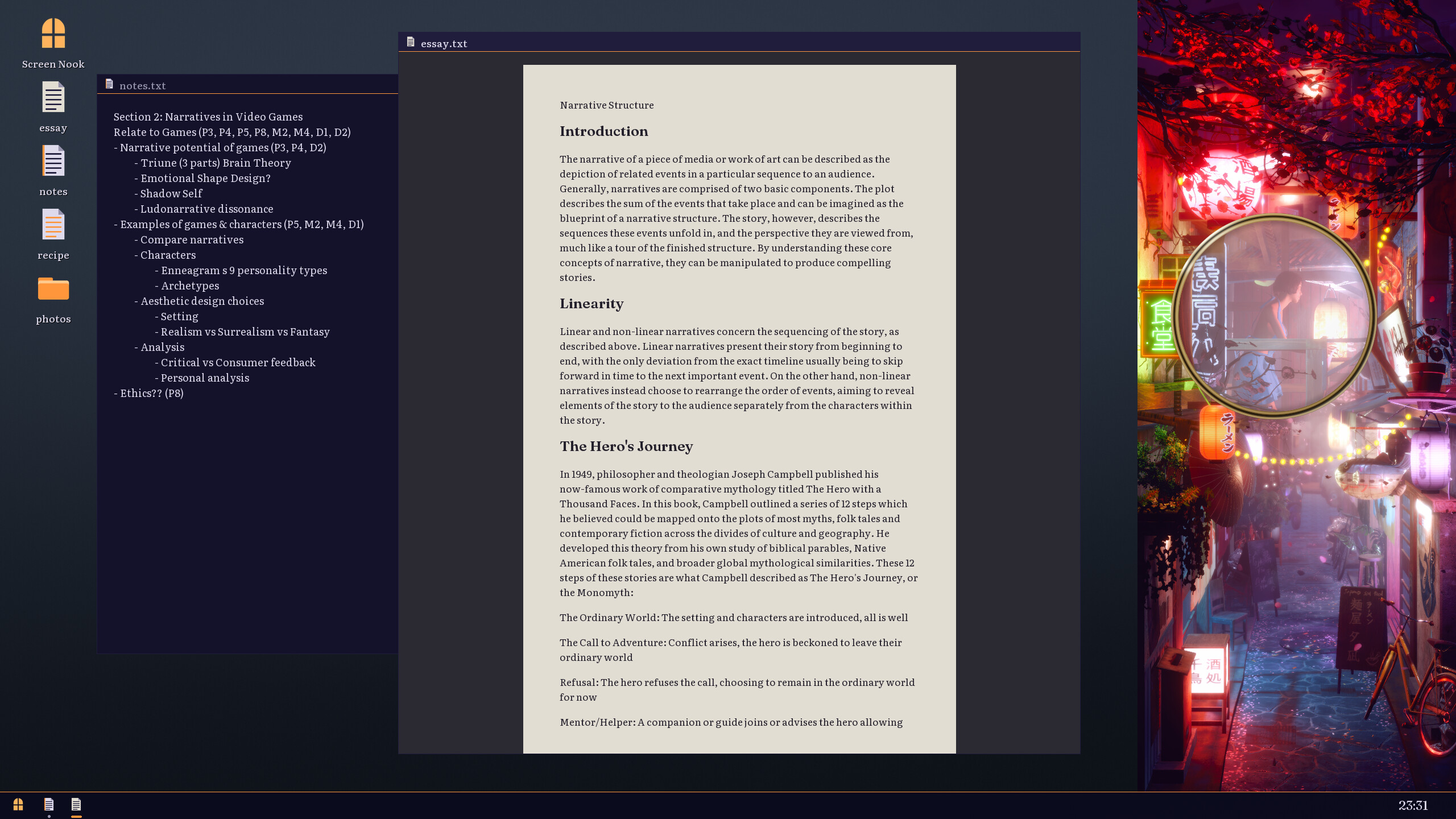Click the 'Analysis' note line
Image resolution: width=1456 pixels, height=819 pixels.
tap(159, 347)
